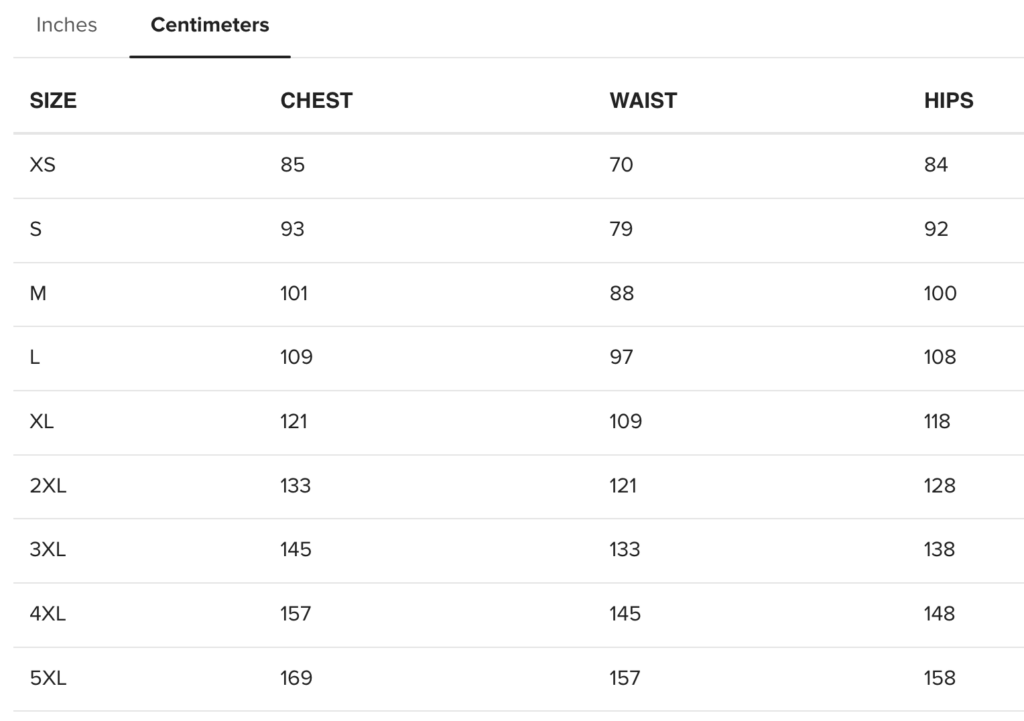
Task: Select the S size row label
Action: click(36, 229)
